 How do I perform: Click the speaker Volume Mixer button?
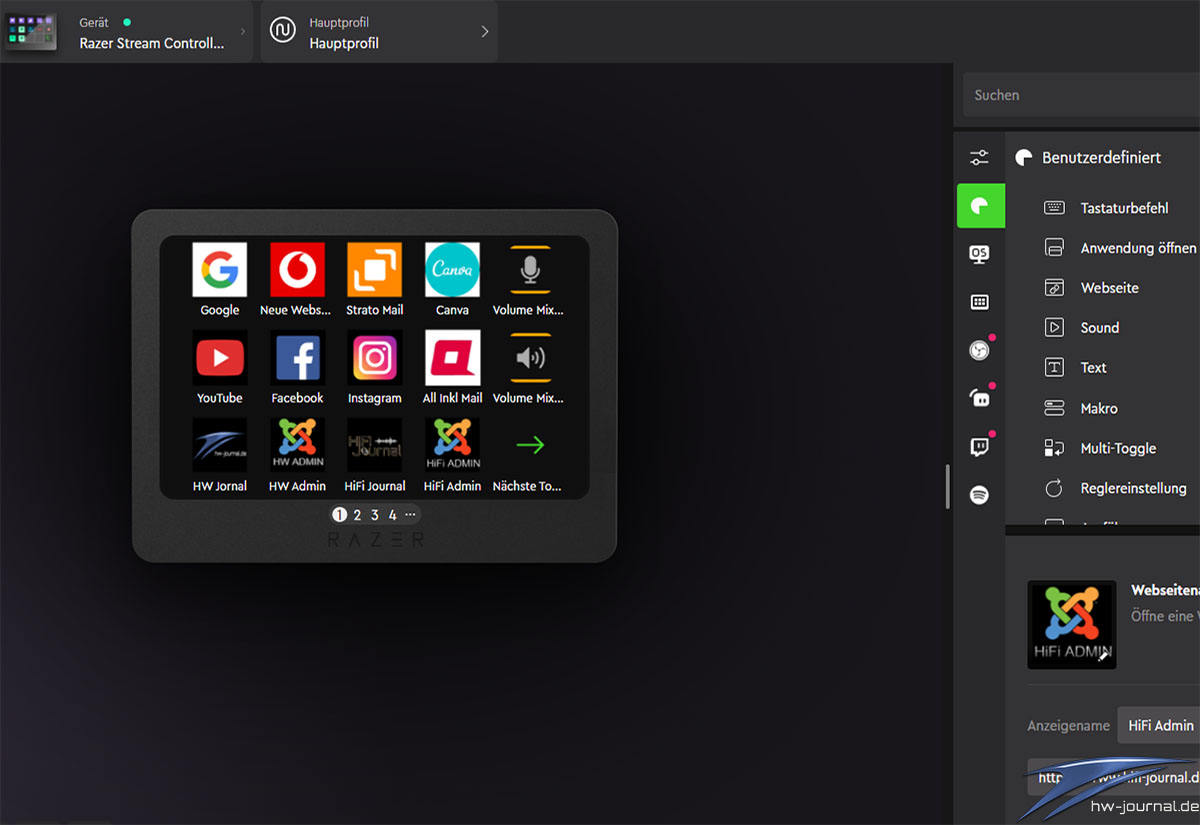click(x=530, y=358)
